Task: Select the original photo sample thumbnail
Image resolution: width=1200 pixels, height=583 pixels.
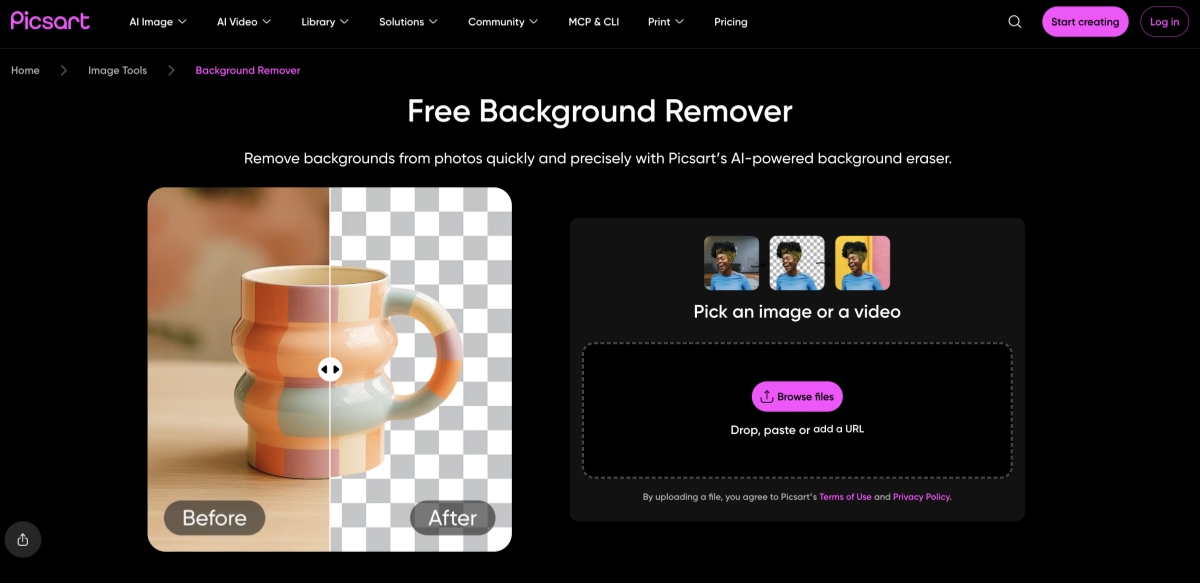Action: (x=731, y=263)
